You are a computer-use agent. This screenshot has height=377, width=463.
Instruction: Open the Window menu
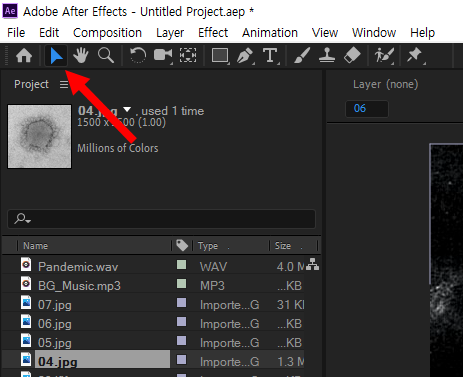374,33
